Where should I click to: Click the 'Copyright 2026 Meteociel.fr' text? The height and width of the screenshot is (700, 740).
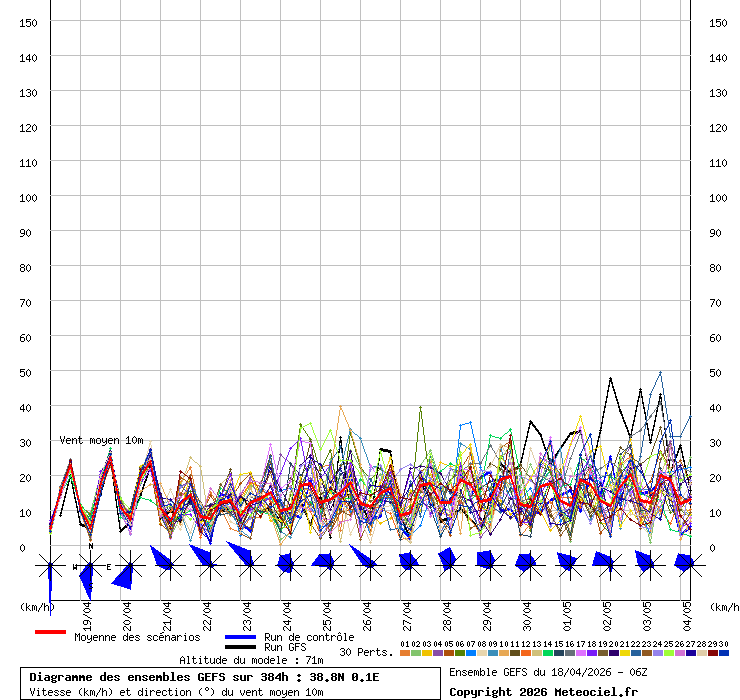pyautogui.click(x=543, y=691)
